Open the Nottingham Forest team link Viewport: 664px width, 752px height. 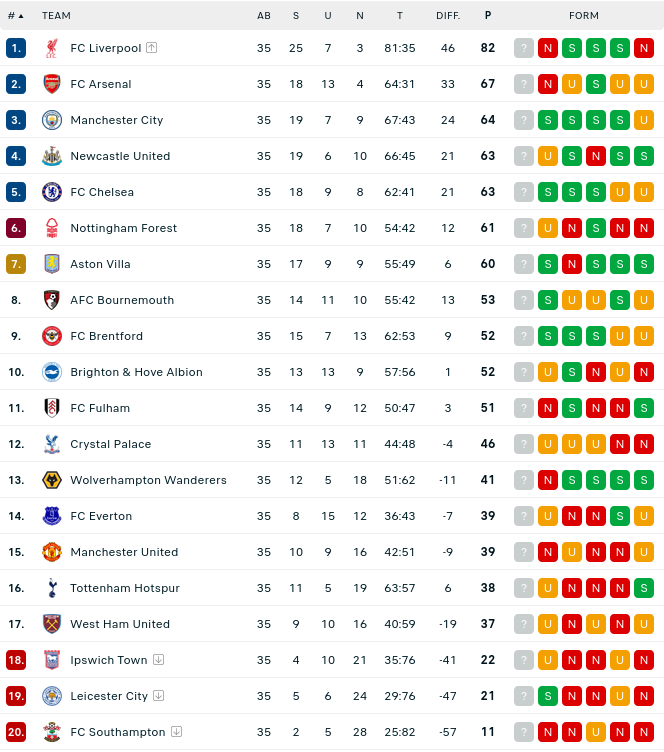coord(124,228)
